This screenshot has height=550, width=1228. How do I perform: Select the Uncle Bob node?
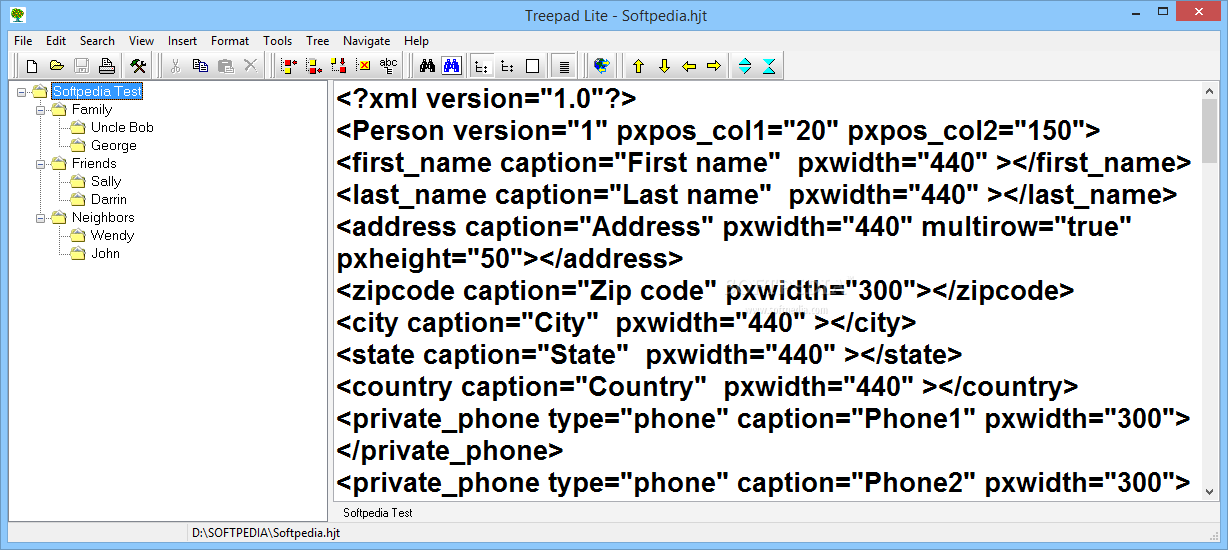click(x=122, y=127)
